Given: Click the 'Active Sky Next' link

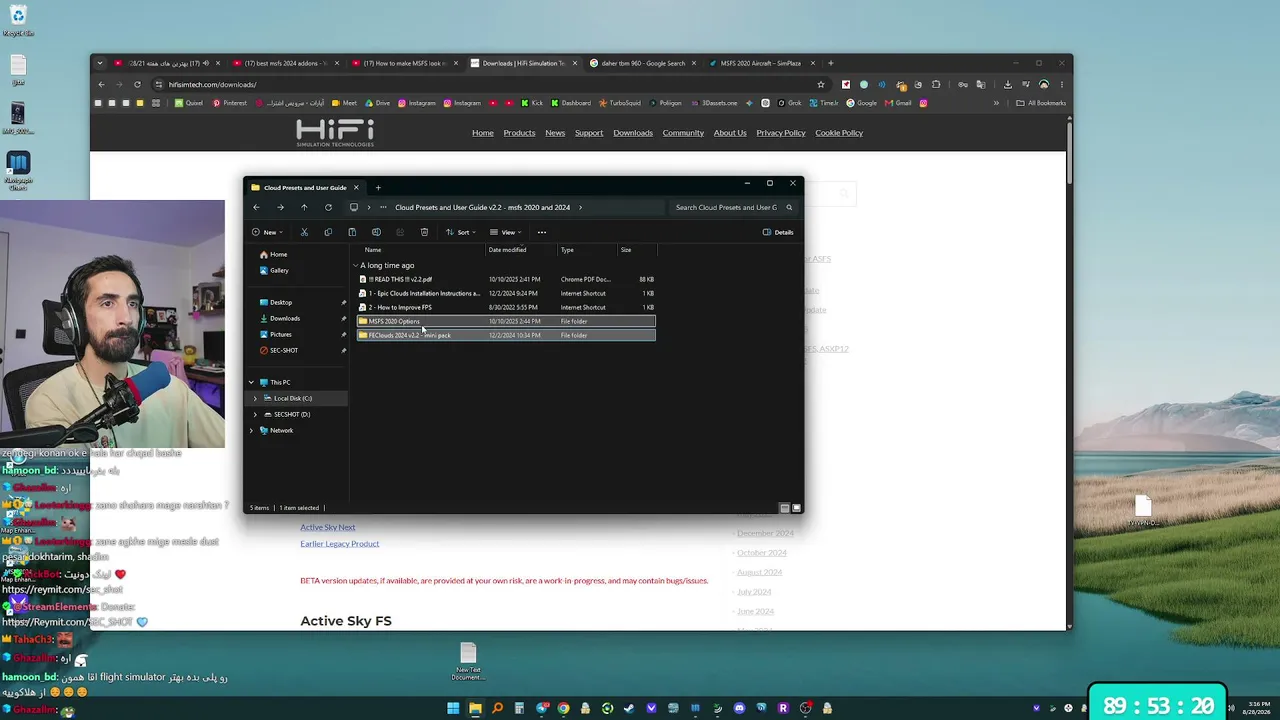Looking at the screenshot, I should 328,528.
